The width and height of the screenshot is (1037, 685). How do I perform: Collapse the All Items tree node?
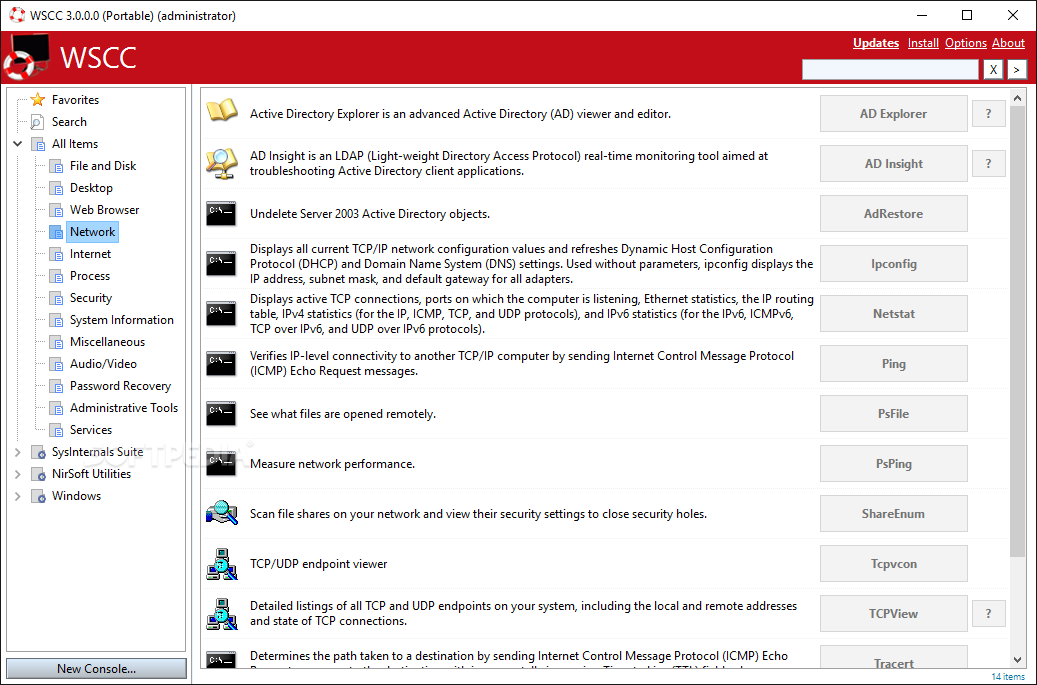[x=18, y=143]
